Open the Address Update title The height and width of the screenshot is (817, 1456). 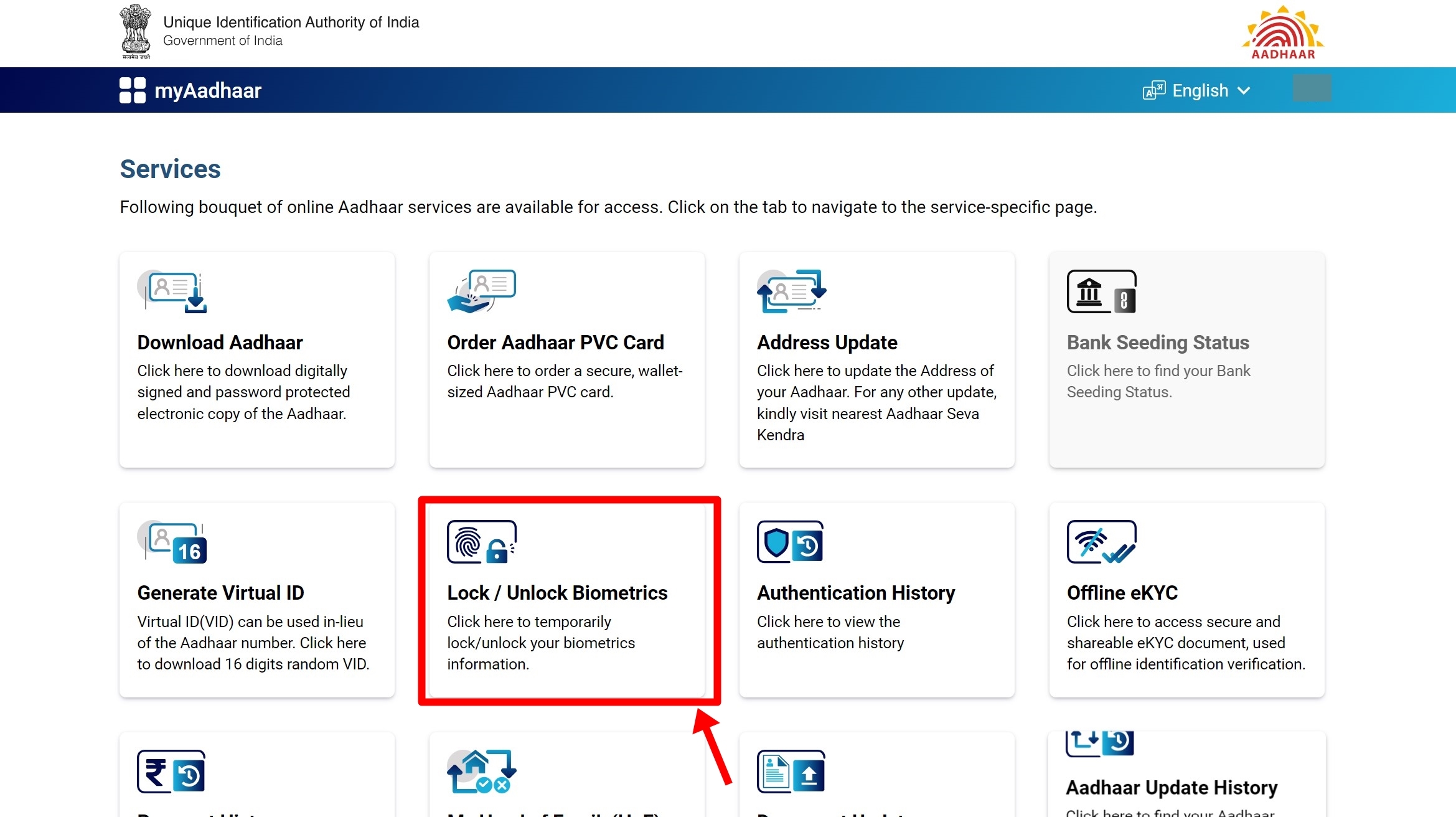(x=827, y=342)
